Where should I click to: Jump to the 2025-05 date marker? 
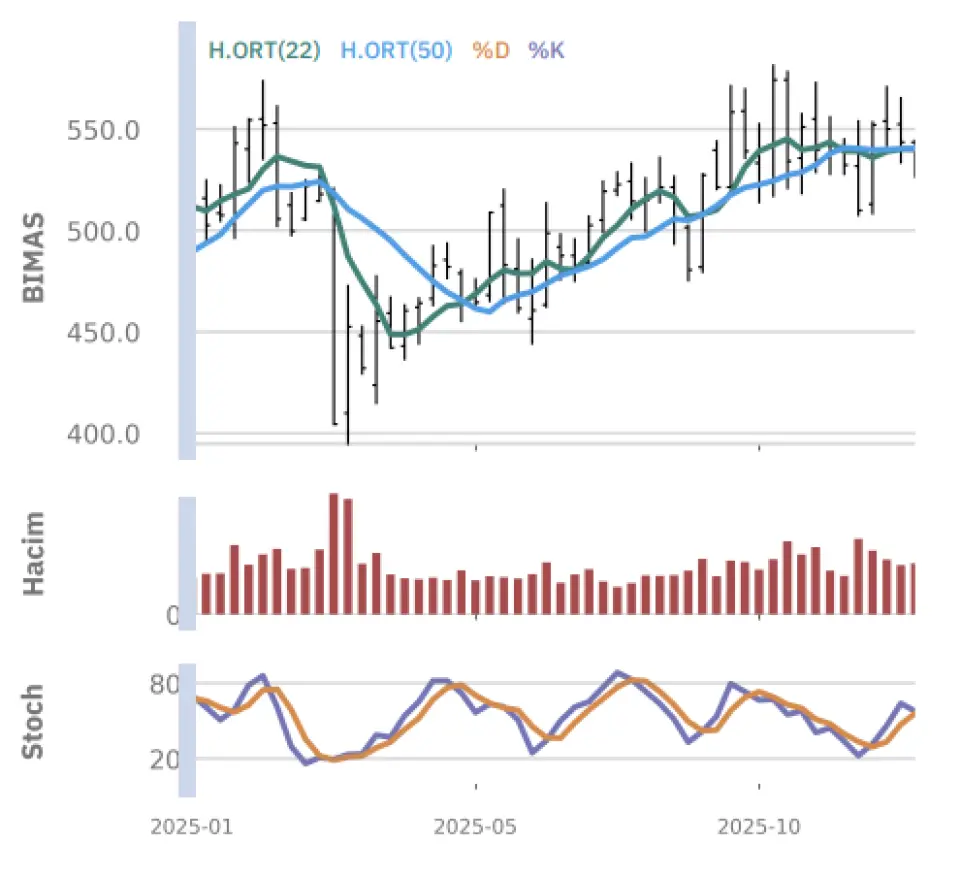(x=476, y=828)
